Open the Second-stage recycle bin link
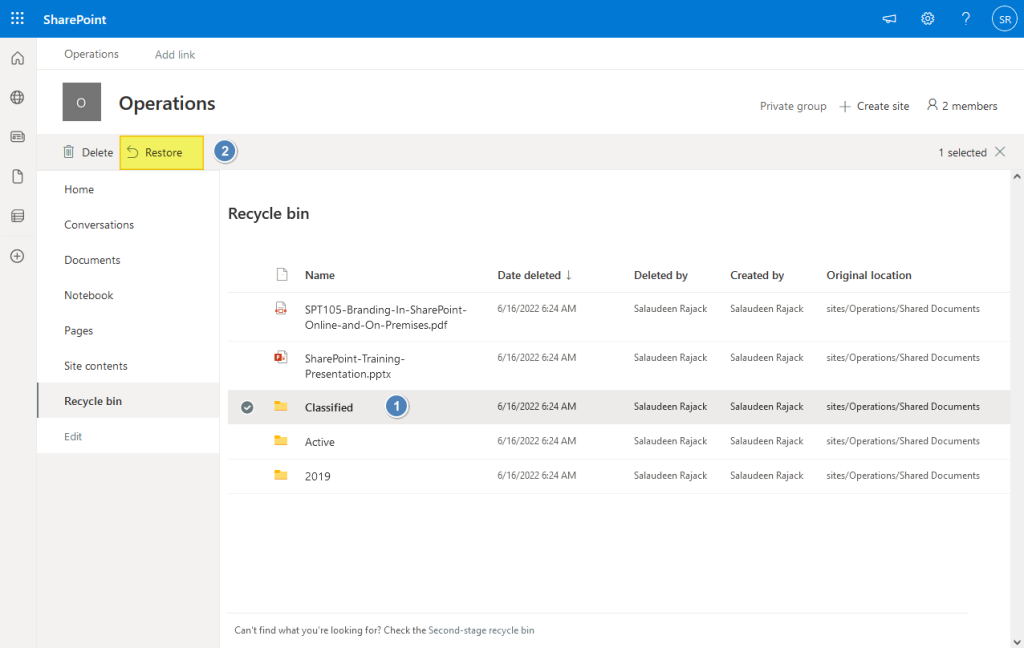 pos(481,630)
